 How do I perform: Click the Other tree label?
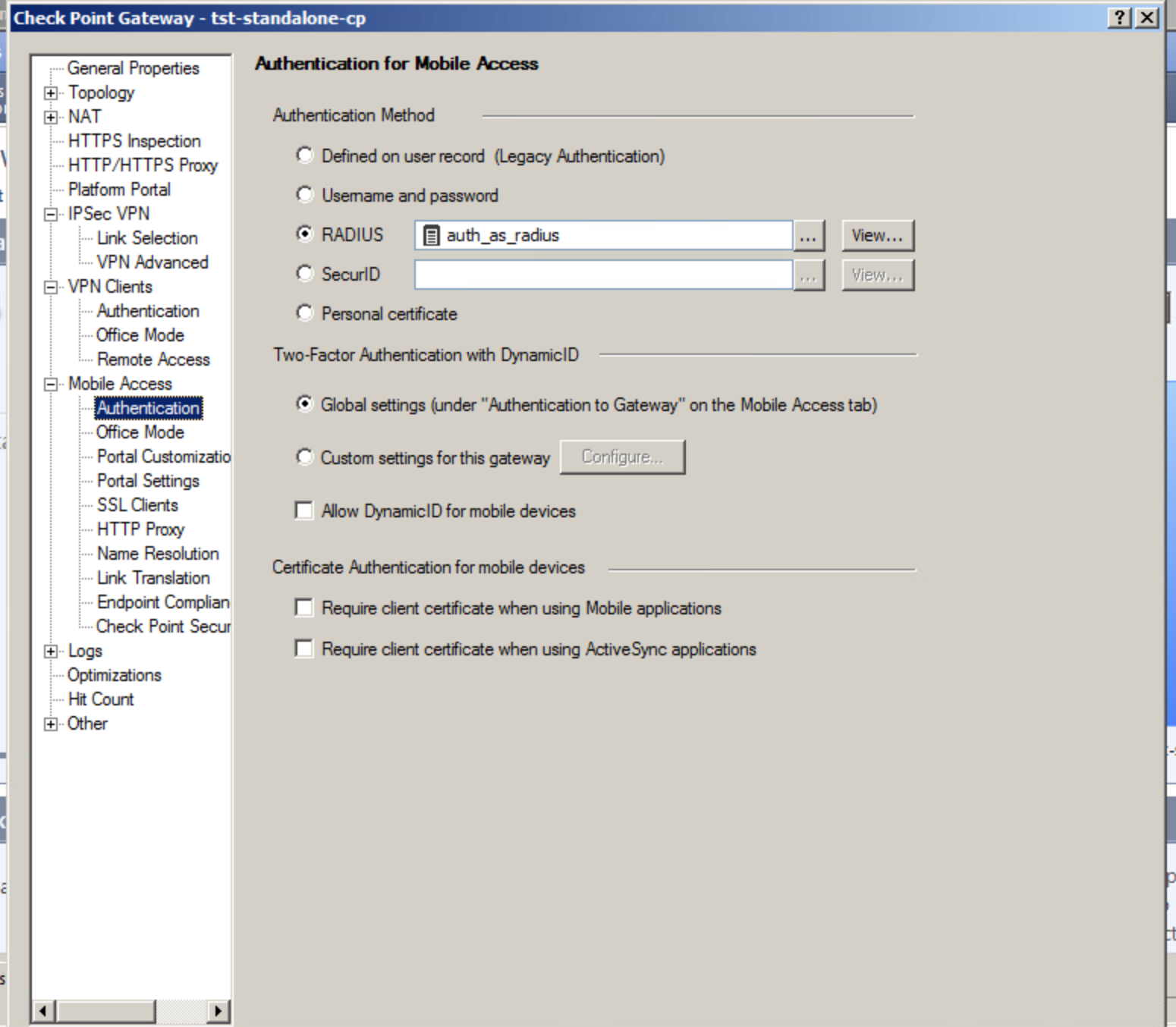[87, 724]
